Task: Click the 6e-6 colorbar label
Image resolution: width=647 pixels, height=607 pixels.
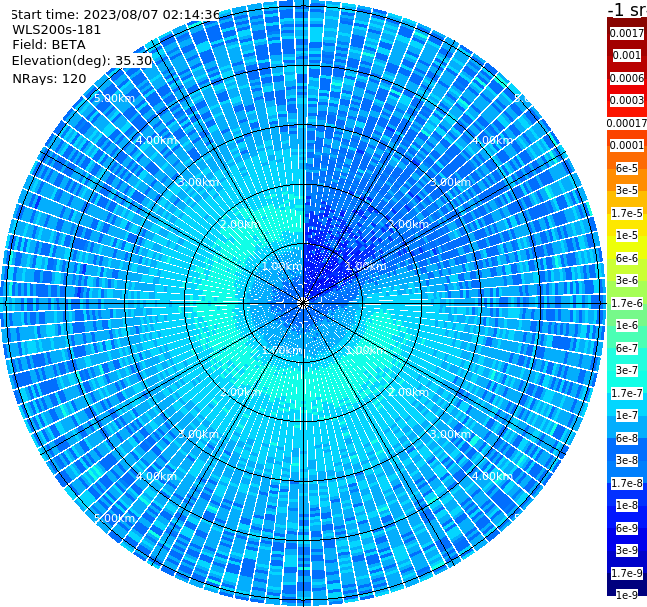Action: click(x=627, y=258)
